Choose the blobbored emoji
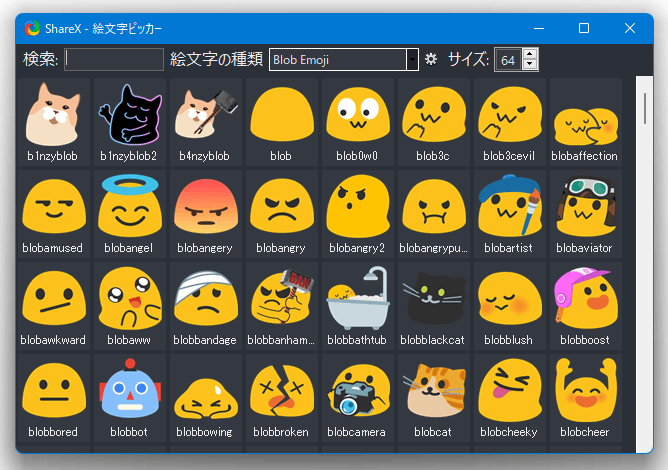 (54, 398)
